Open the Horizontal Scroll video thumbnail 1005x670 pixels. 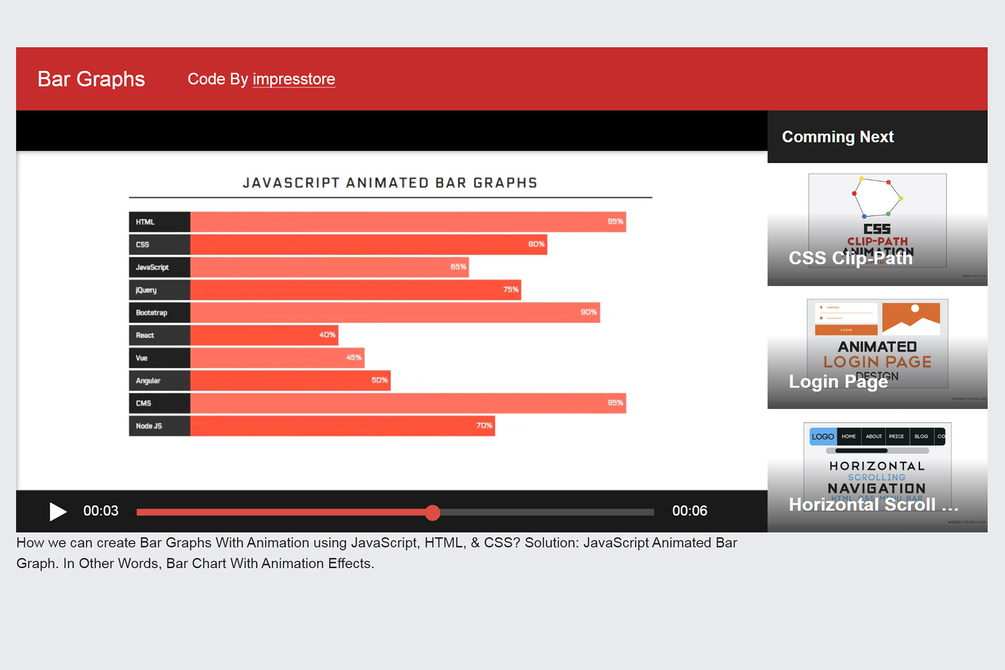pyautogui.click(x=877, y=471)
